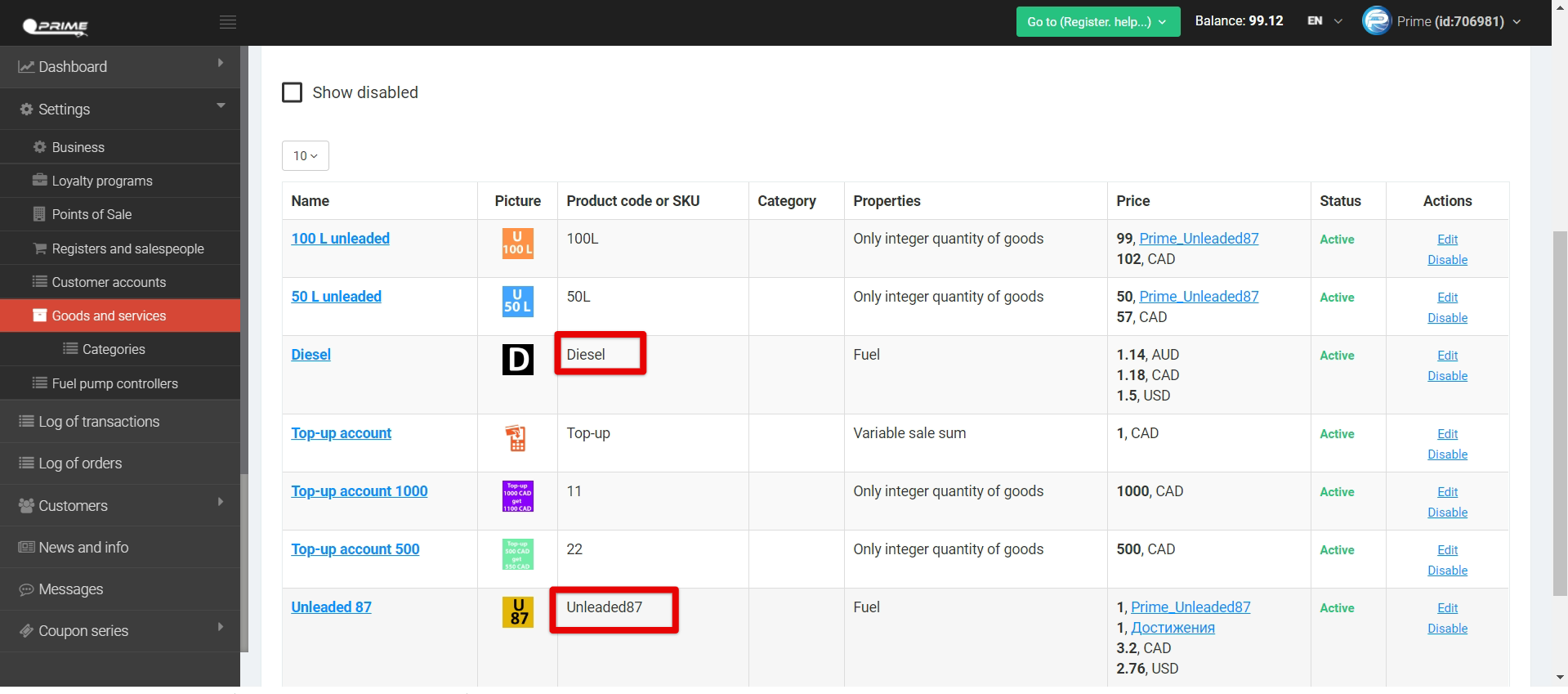1568x694 pixels.
Task: Click the hamburger menu icon in header
Action: click(228, 22)
